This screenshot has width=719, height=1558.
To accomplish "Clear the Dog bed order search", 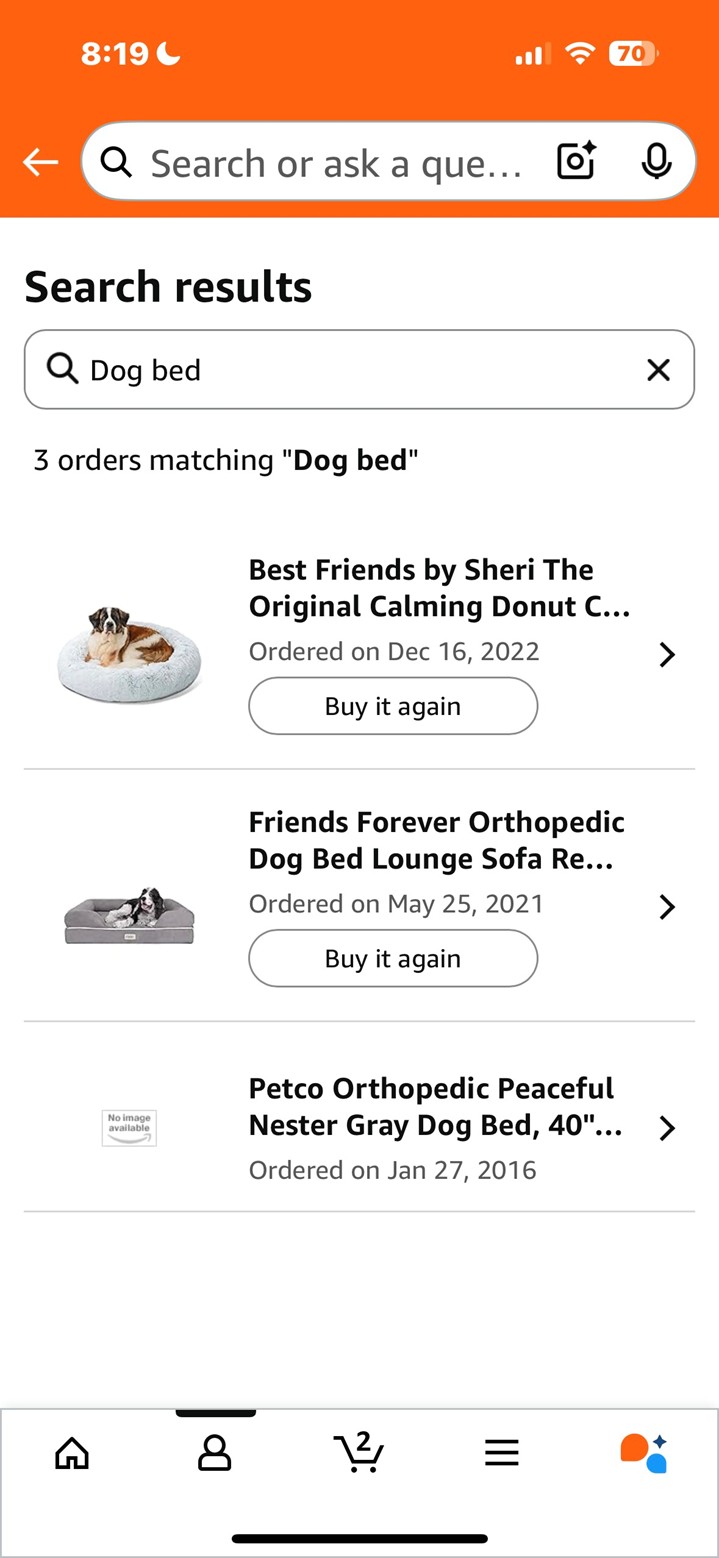I will pyautogui.click(x=658, y=370).
